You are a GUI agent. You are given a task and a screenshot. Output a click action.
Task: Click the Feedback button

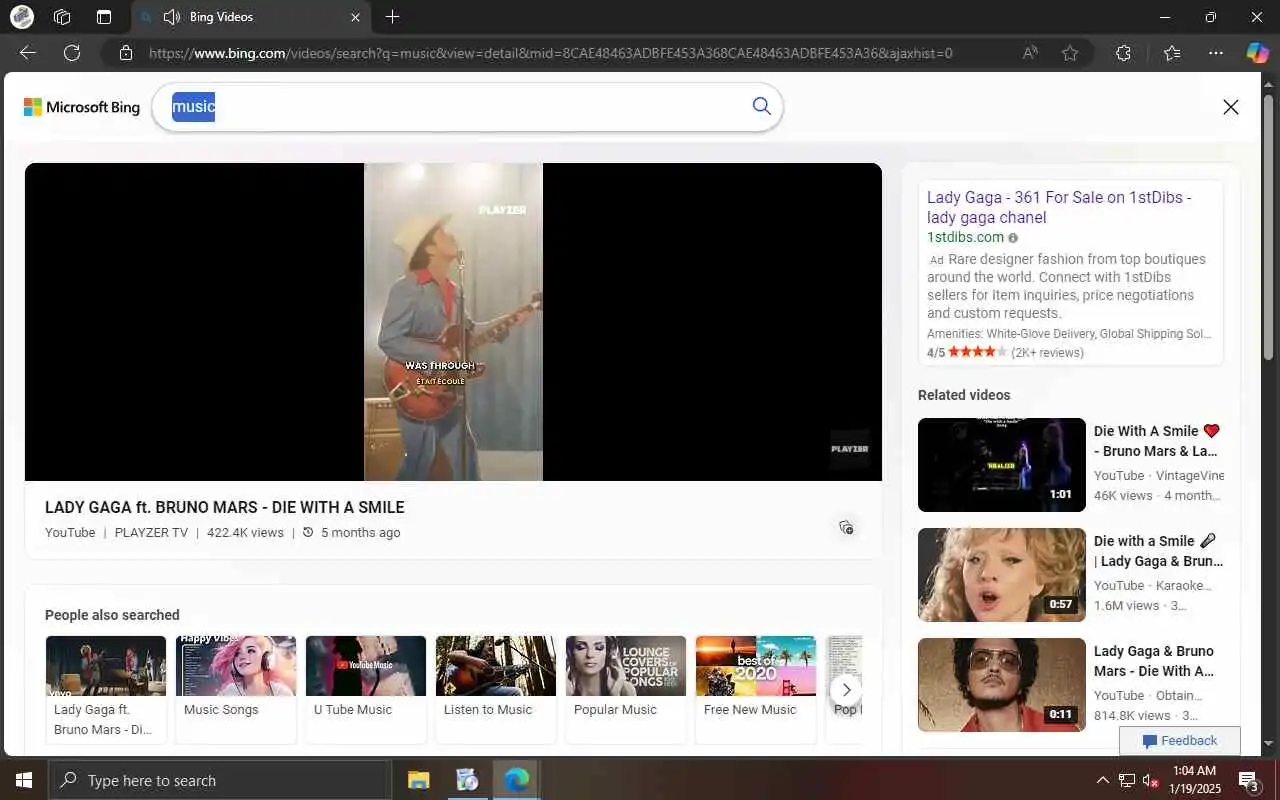pyautogui.click(x=1180, y=741)
